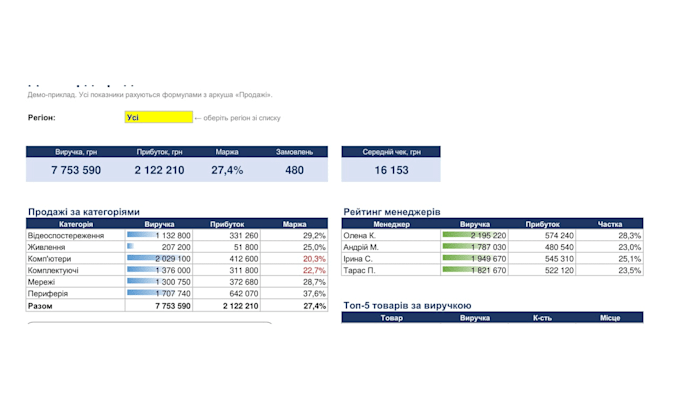Select manager revenue cell 1 949 670
Screen dimensions: 680x409
point(474,259)
